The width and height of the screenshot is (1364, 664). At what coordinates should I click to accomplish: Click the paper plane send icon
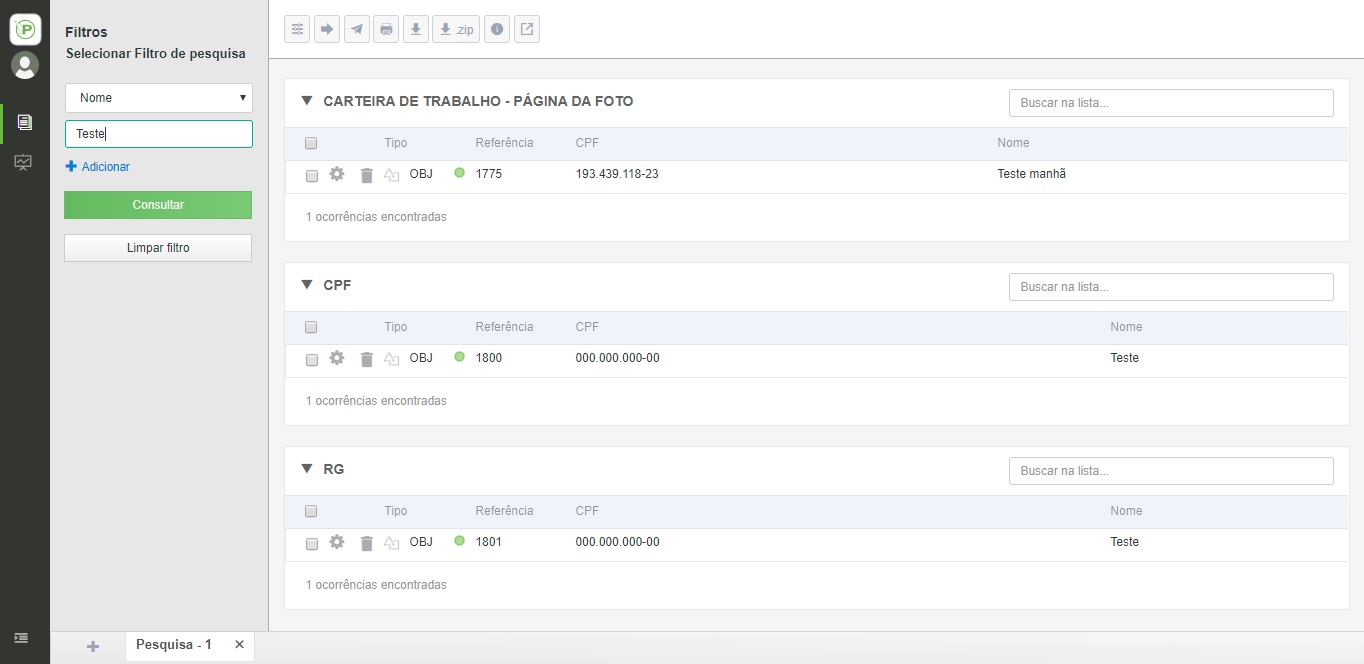click(357, 29)
